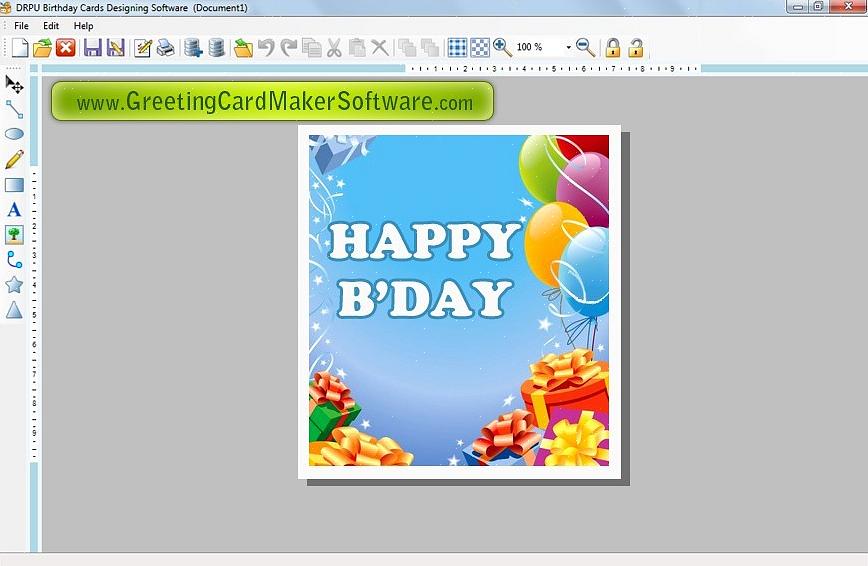Open the 100 % zoom dropdown
Screen dimensions: 868x566
pos(568,47)
